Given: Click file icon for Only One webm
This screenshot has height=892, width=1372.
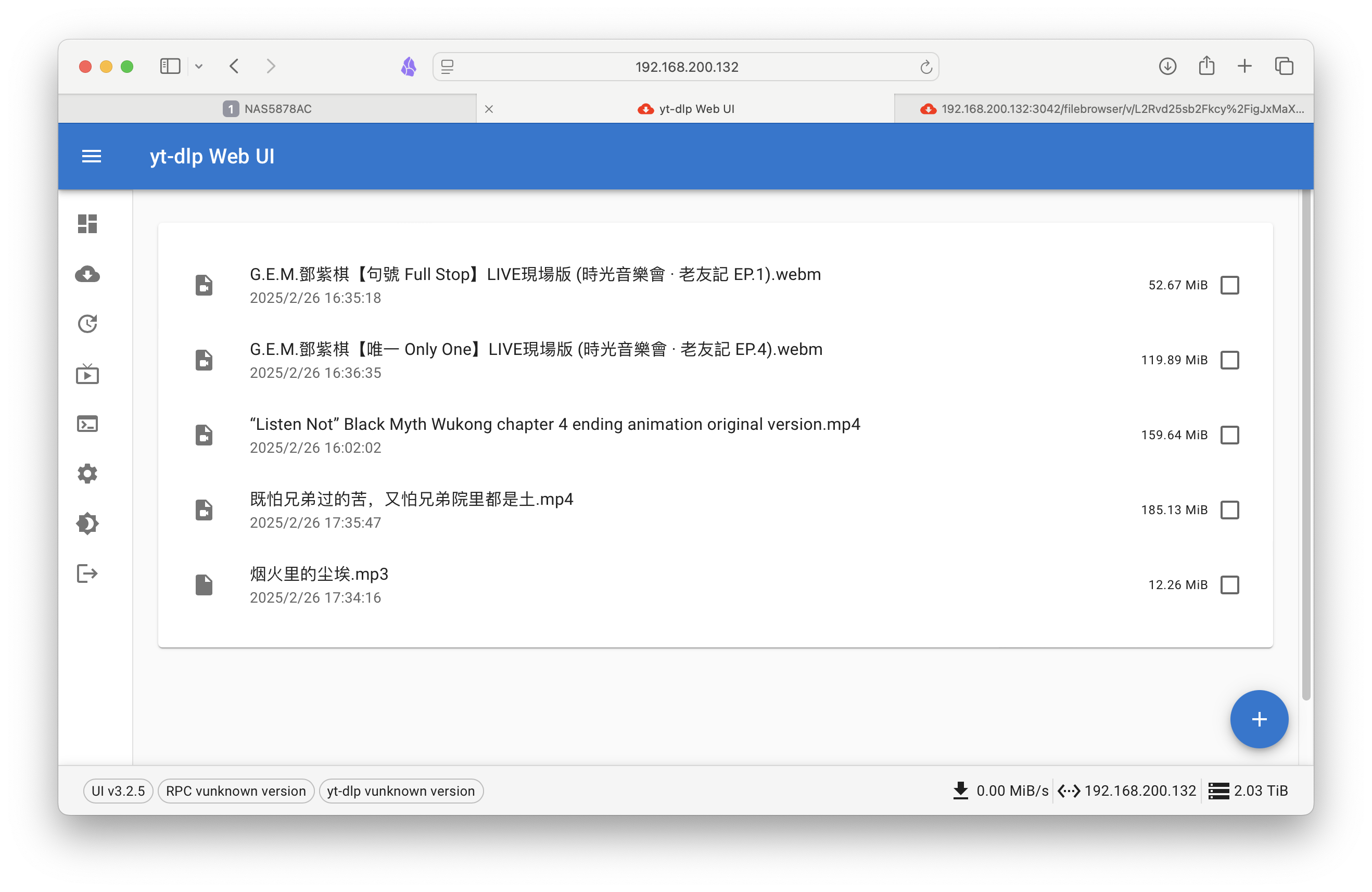Looking at the screenshot, I should pos(204,360).
